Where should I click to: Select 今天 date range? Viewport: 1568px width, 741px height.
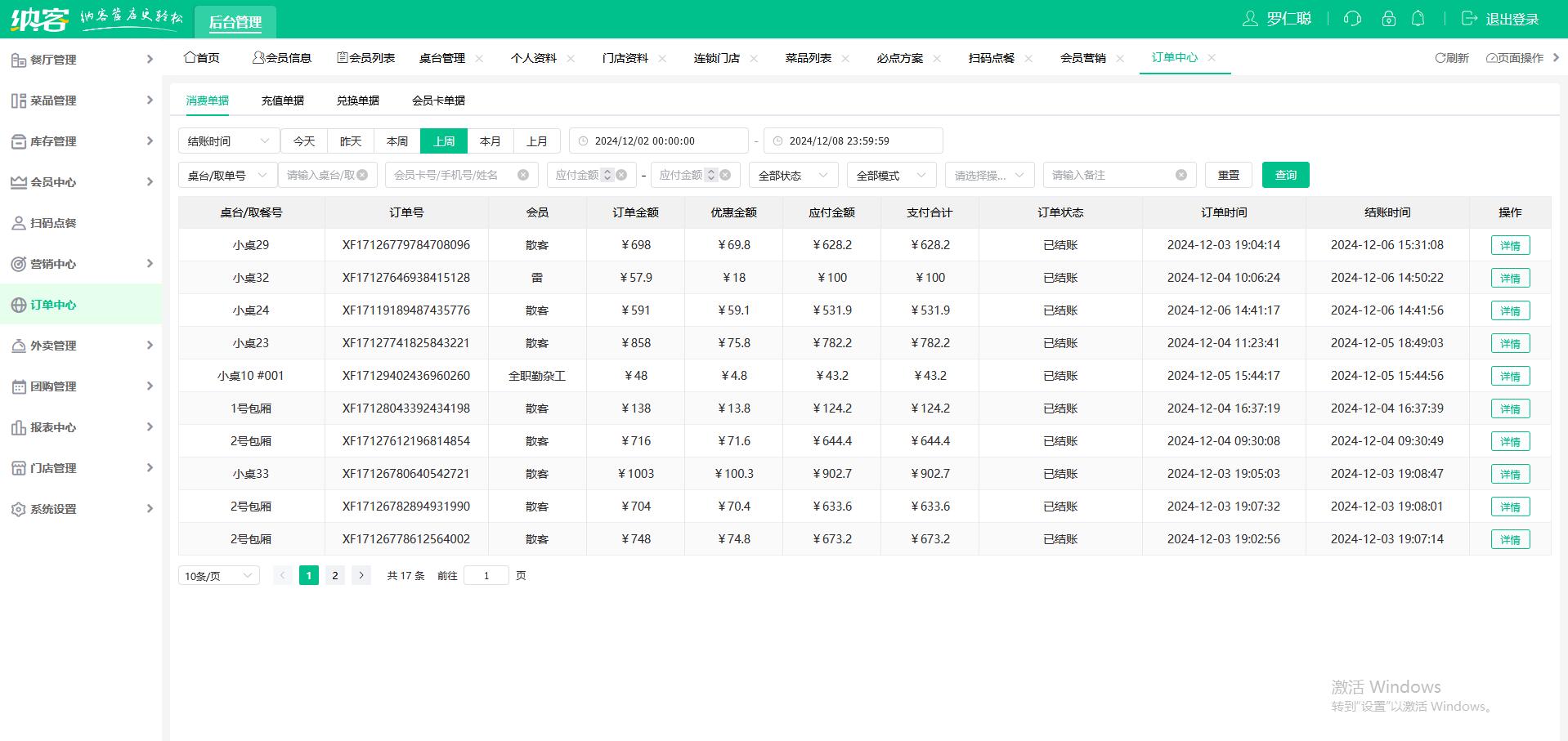(304, 141)
